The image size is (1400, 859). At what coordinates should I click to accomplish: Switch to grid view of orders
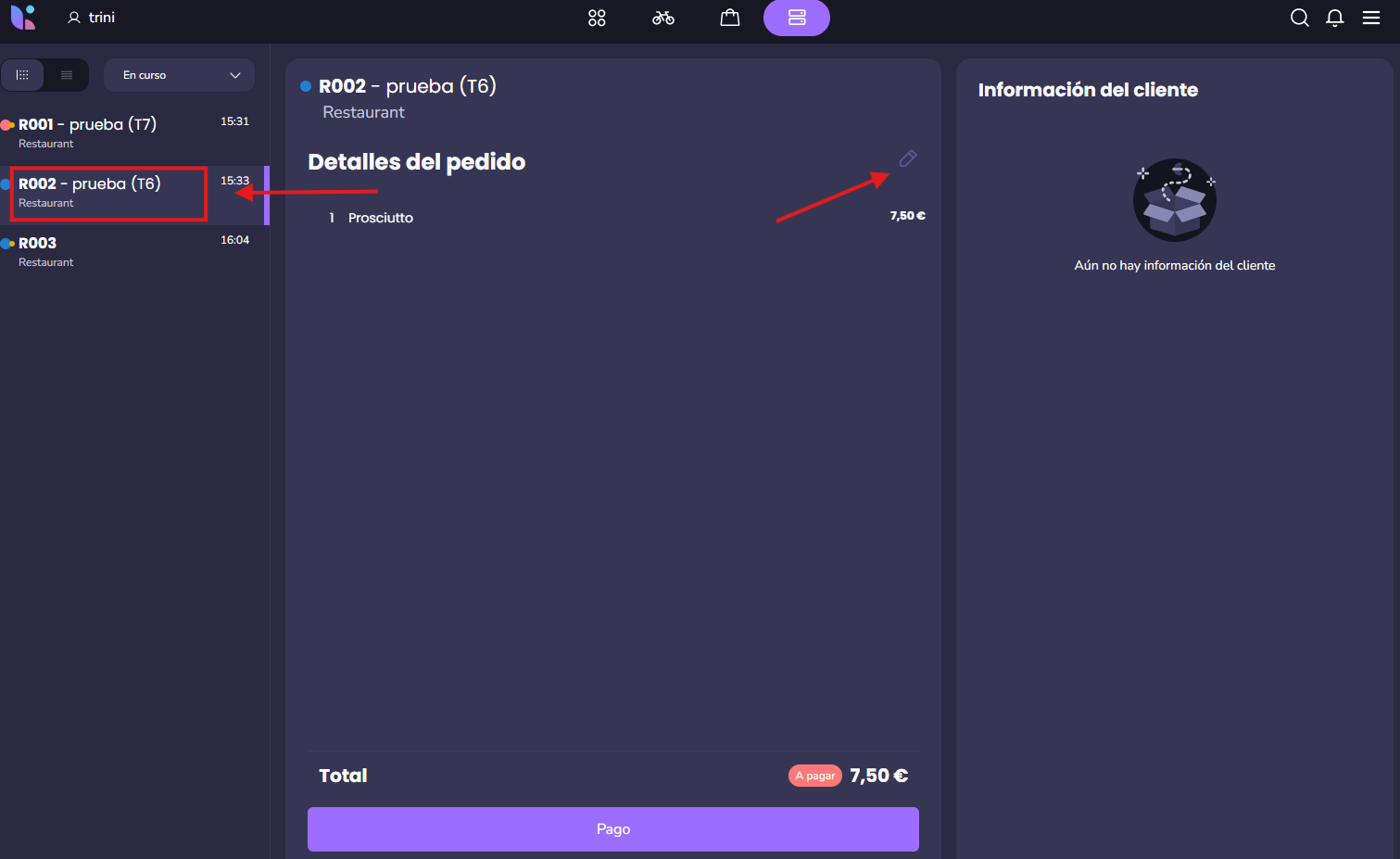click(23, 75)
